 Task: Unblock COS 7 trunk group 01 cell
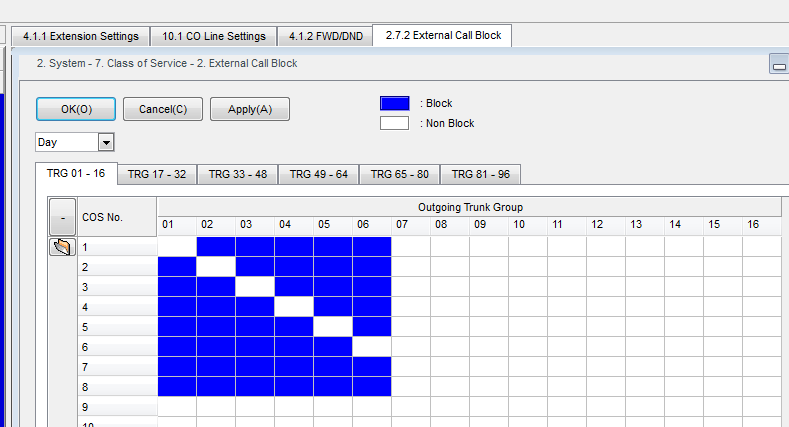click(177, 367)
